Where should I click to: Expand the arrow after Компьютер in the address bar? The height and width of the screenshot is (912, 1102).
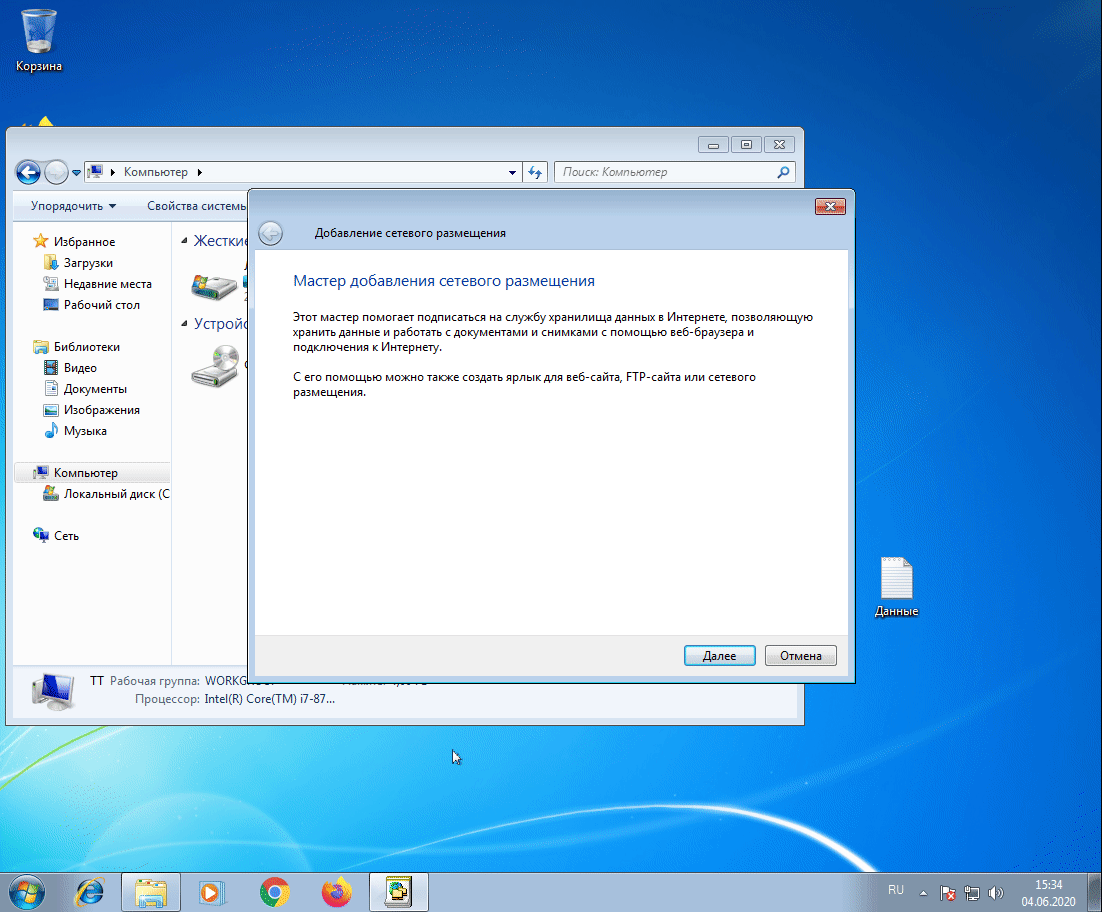coord(200,172)
